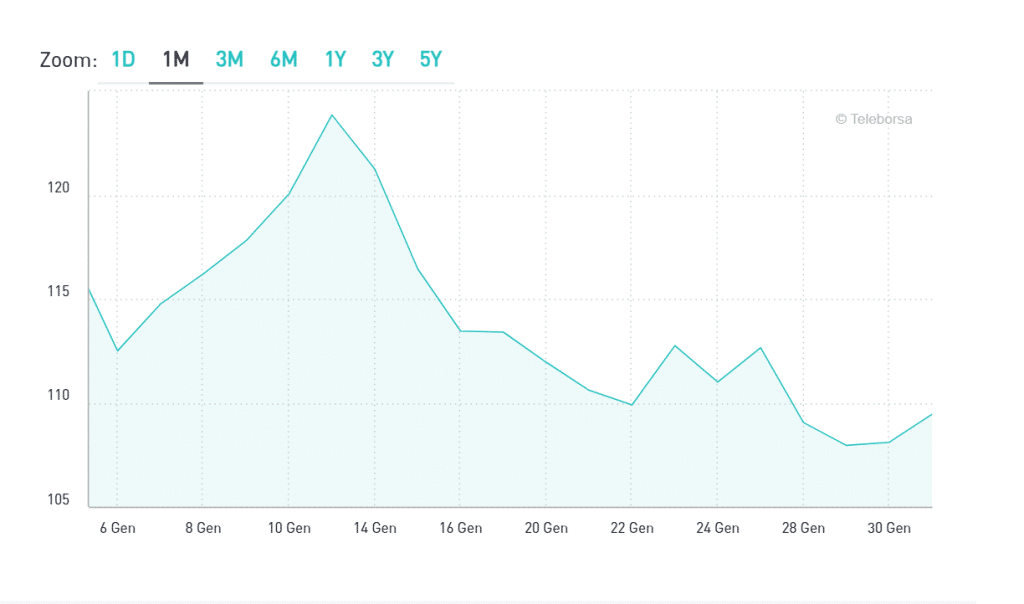This screenshot has height=604, width=1024.
Task: Switch chart to 6M zoom
Action: tap(283, 60)
